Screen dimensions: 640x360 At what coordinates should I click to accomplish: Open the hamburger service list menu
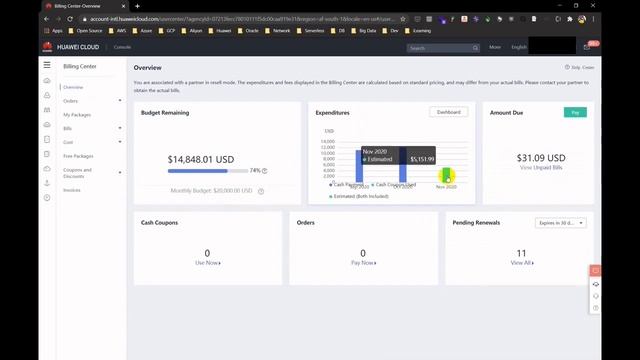click(47, 65)
